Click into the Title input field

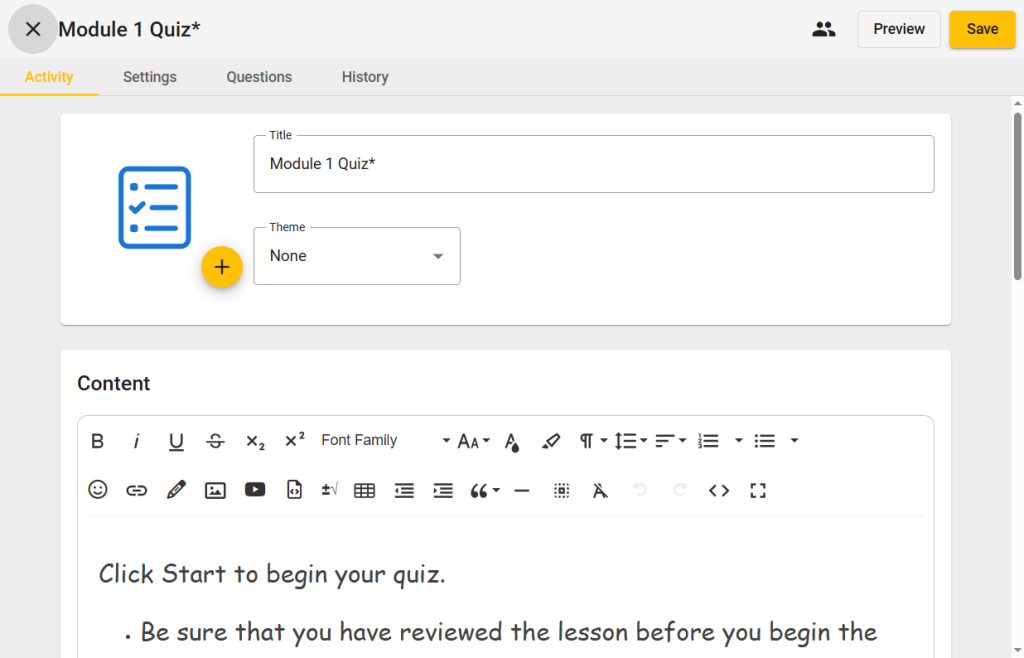(593, 164)
